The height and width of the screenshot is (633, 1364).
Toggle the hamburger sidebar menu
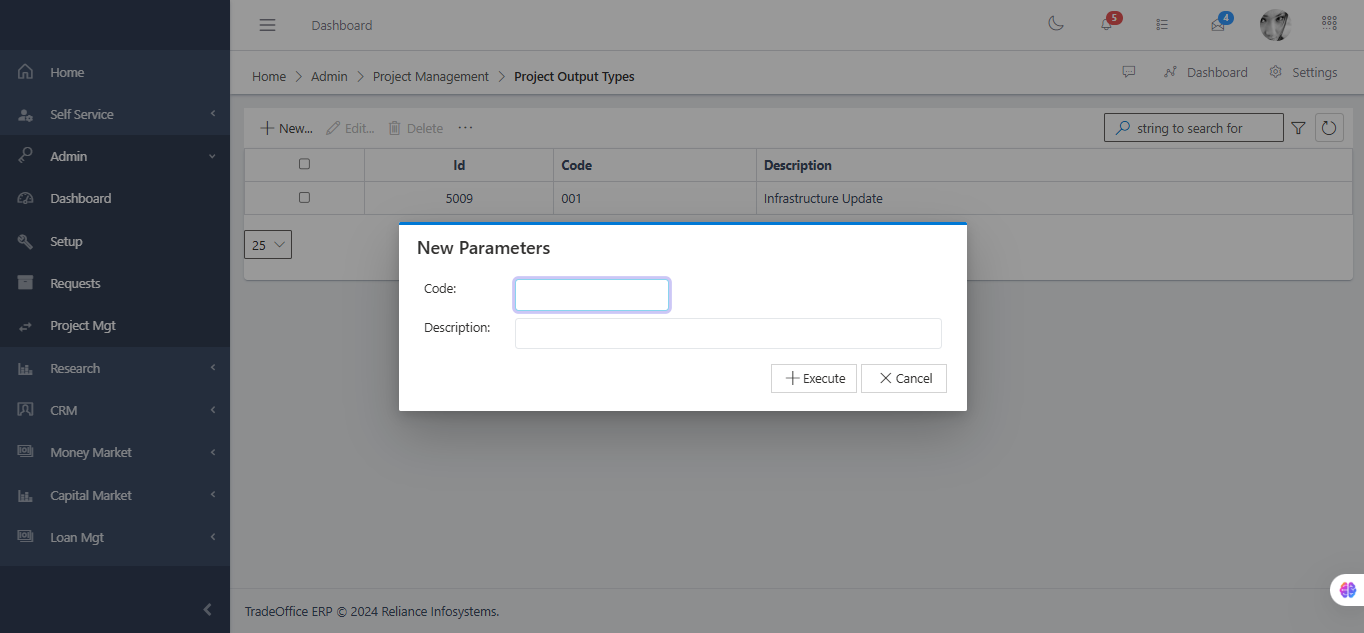tap(267, 25)
